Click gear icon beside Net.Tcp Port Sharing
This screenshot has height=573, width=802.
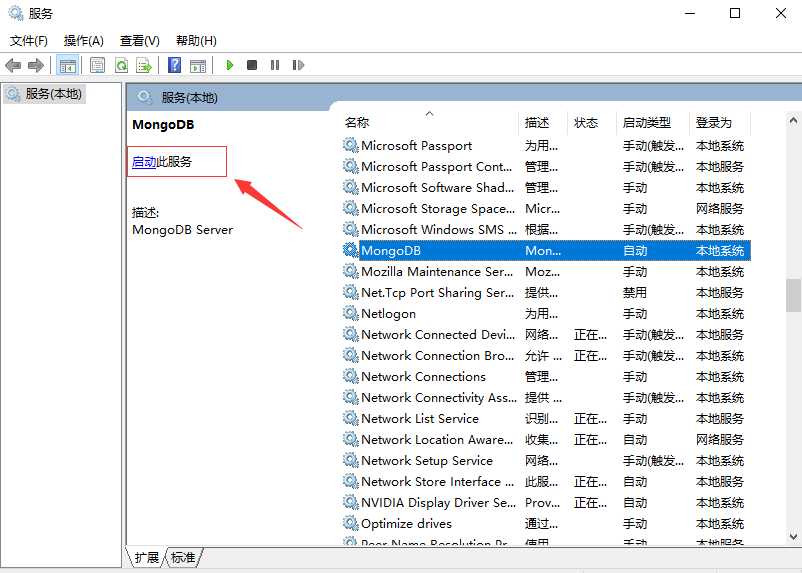(350, 292)
